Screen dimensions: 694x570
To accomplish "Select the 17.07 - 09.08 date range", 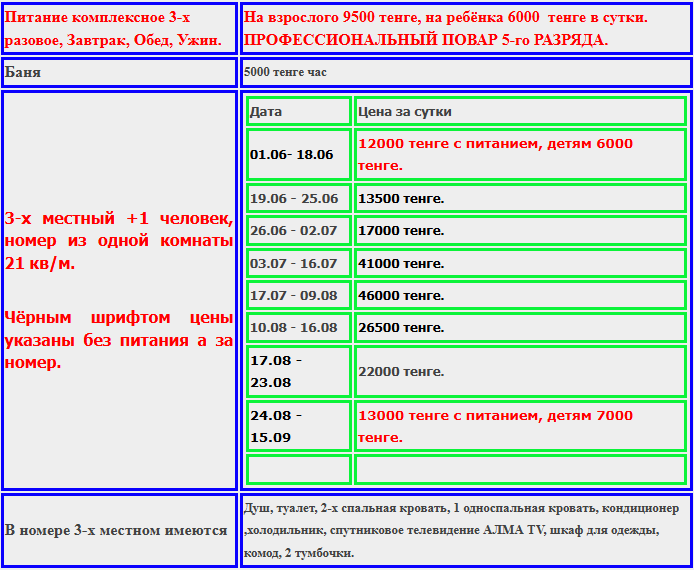I will point(294,296).
